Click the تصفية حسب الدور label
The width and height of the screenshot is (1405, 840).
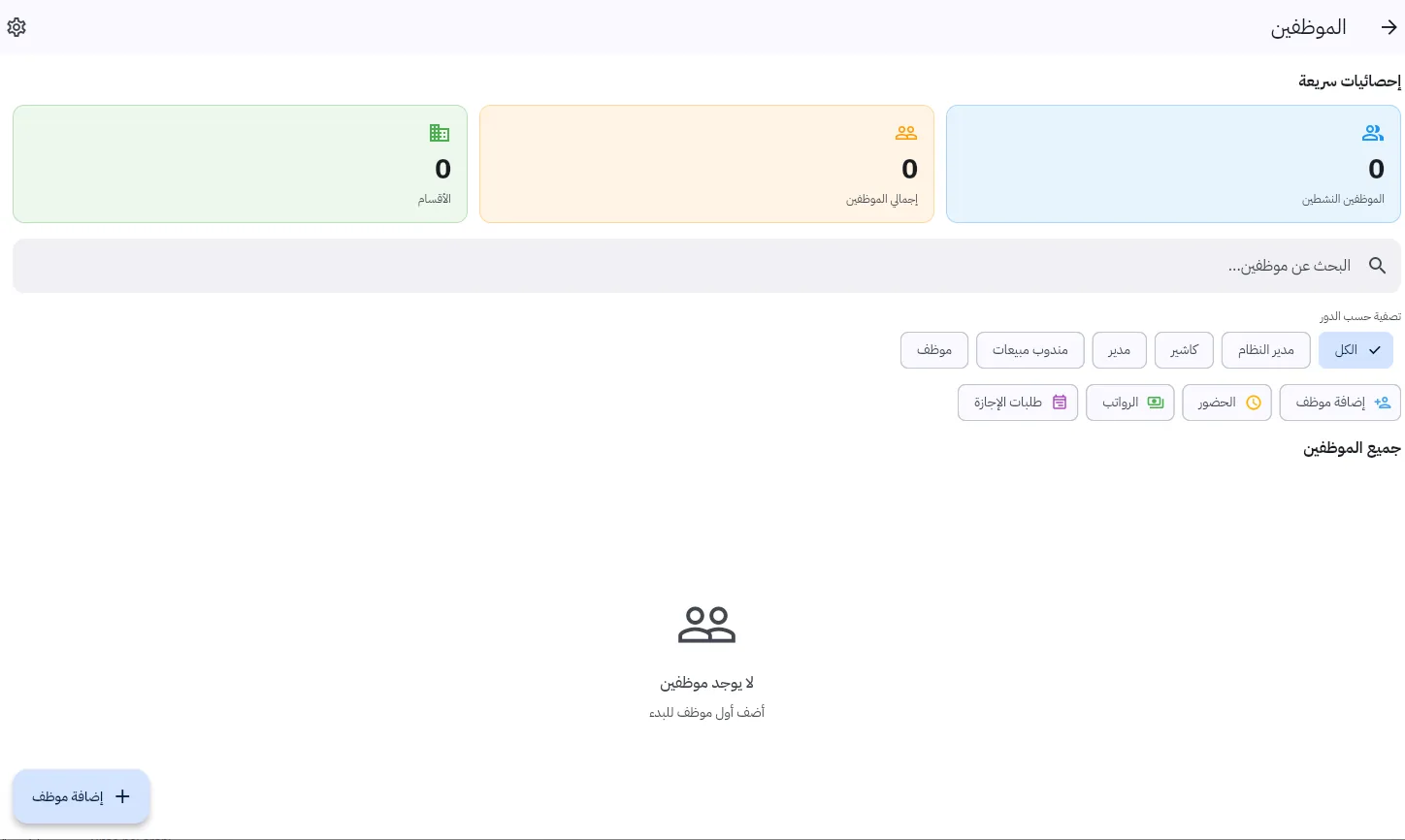tap(1359, 317)
